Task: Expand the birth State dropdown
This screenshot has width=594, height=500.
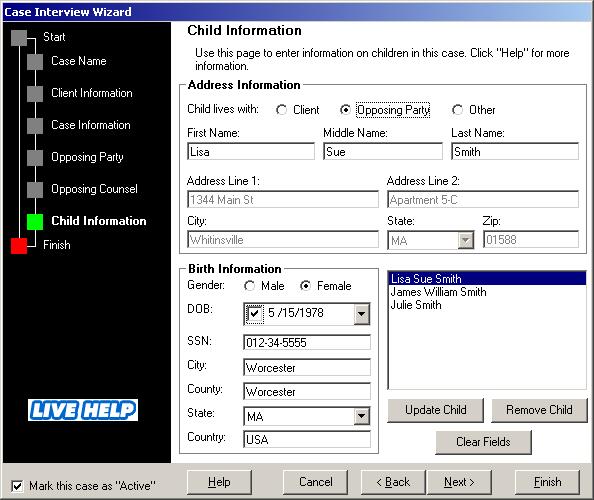Action: click(x=362, y=416)
